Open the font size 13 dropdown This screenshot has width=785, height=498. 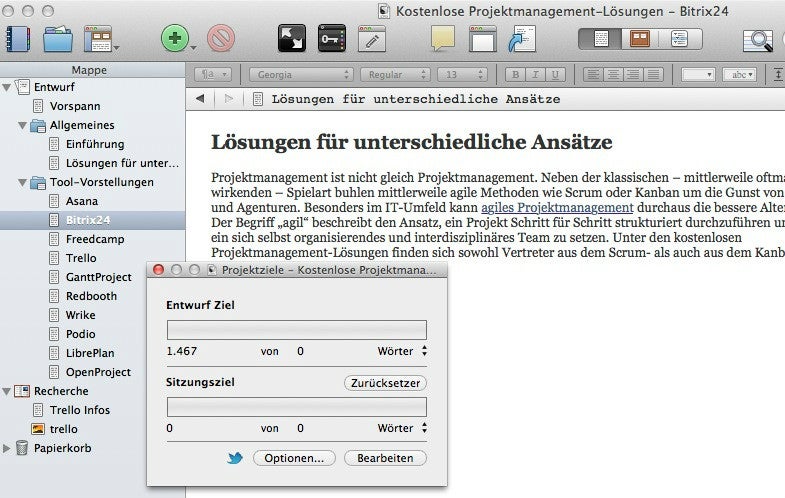pyautogui.click(x=463, y=75)
